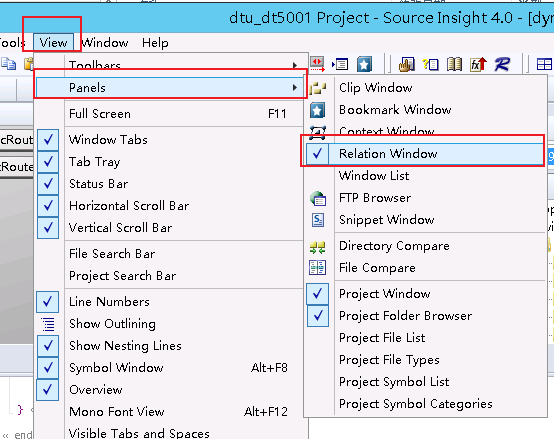Disable the Vertical Scroll Bar
Image resolution: width=554 pixels, height=439 pixels.
click(x=48, y=227)
